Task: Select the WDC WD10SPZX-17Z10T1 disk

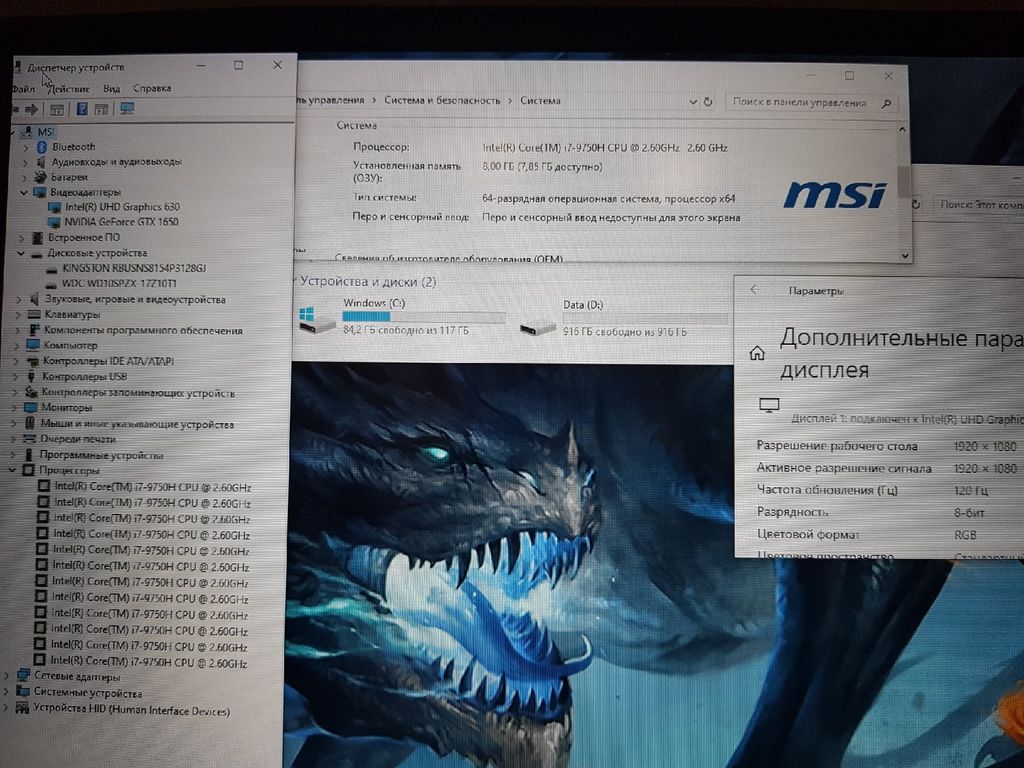Action: pos(119,283)
